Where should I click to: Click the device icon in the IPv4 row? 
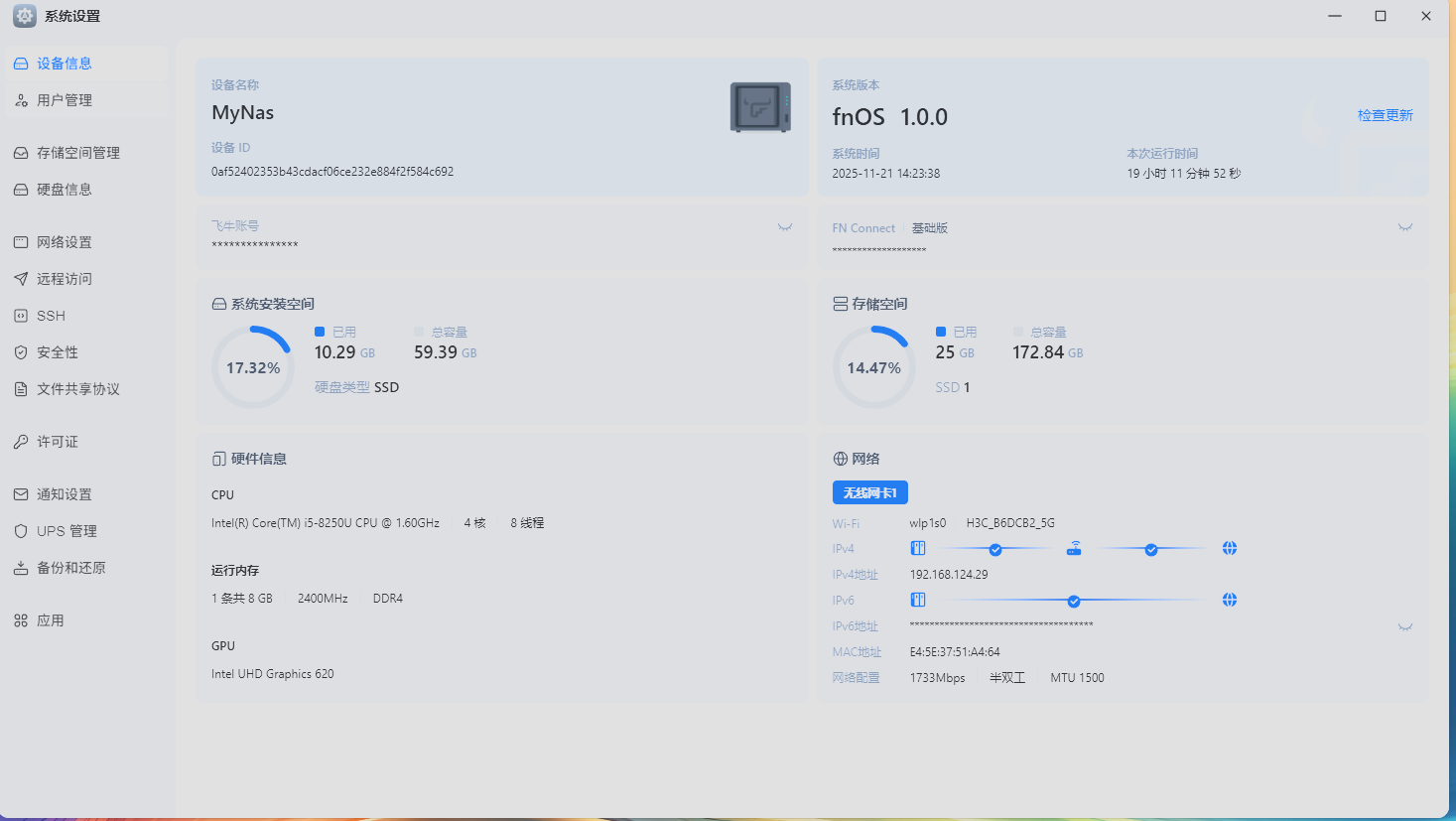pyautogui.click(x=918, y=548)
